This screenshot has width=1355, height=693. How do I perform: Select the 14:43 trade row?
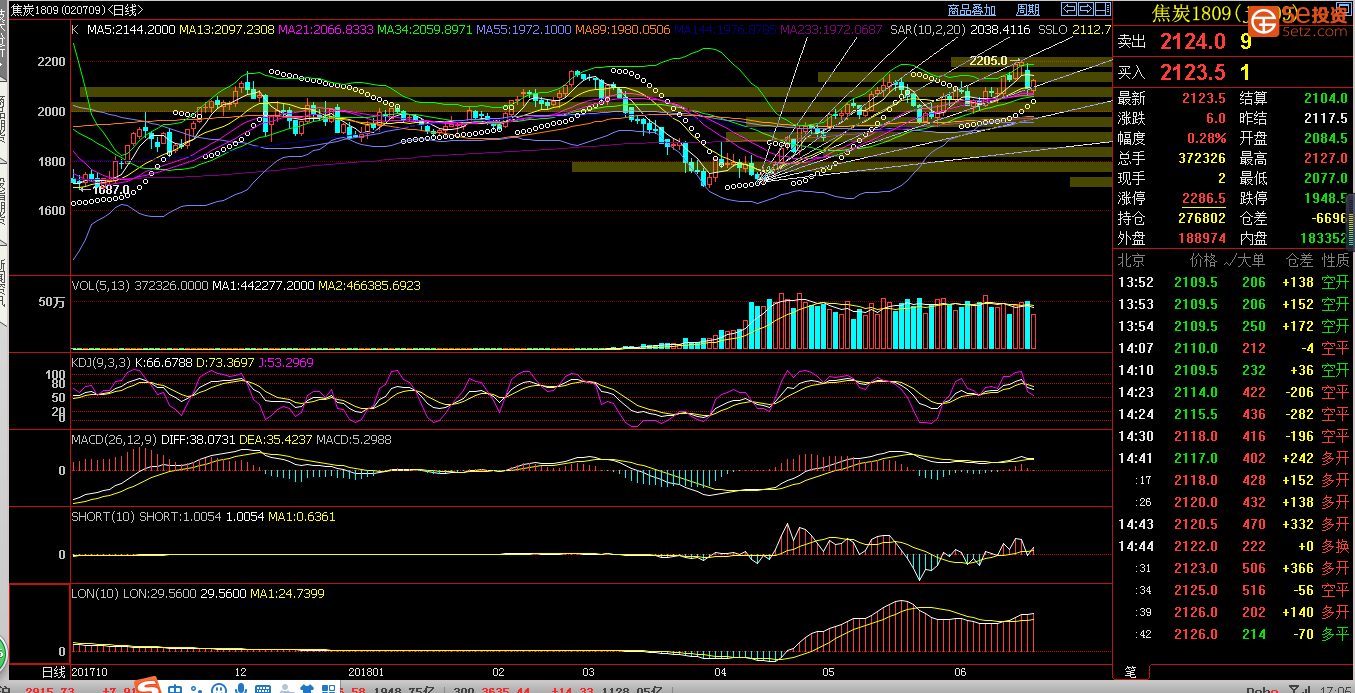(x=1234, y=524)
